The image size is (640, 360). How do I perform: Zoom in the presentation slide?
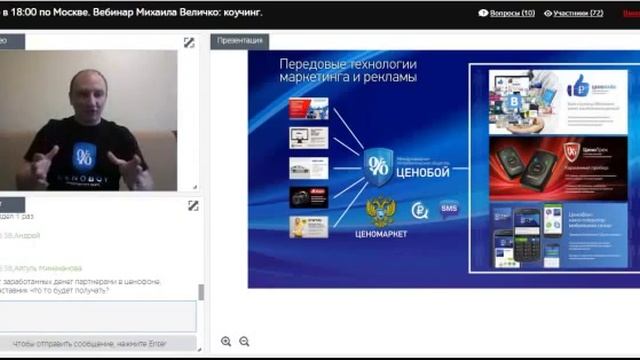pos(226,341)
